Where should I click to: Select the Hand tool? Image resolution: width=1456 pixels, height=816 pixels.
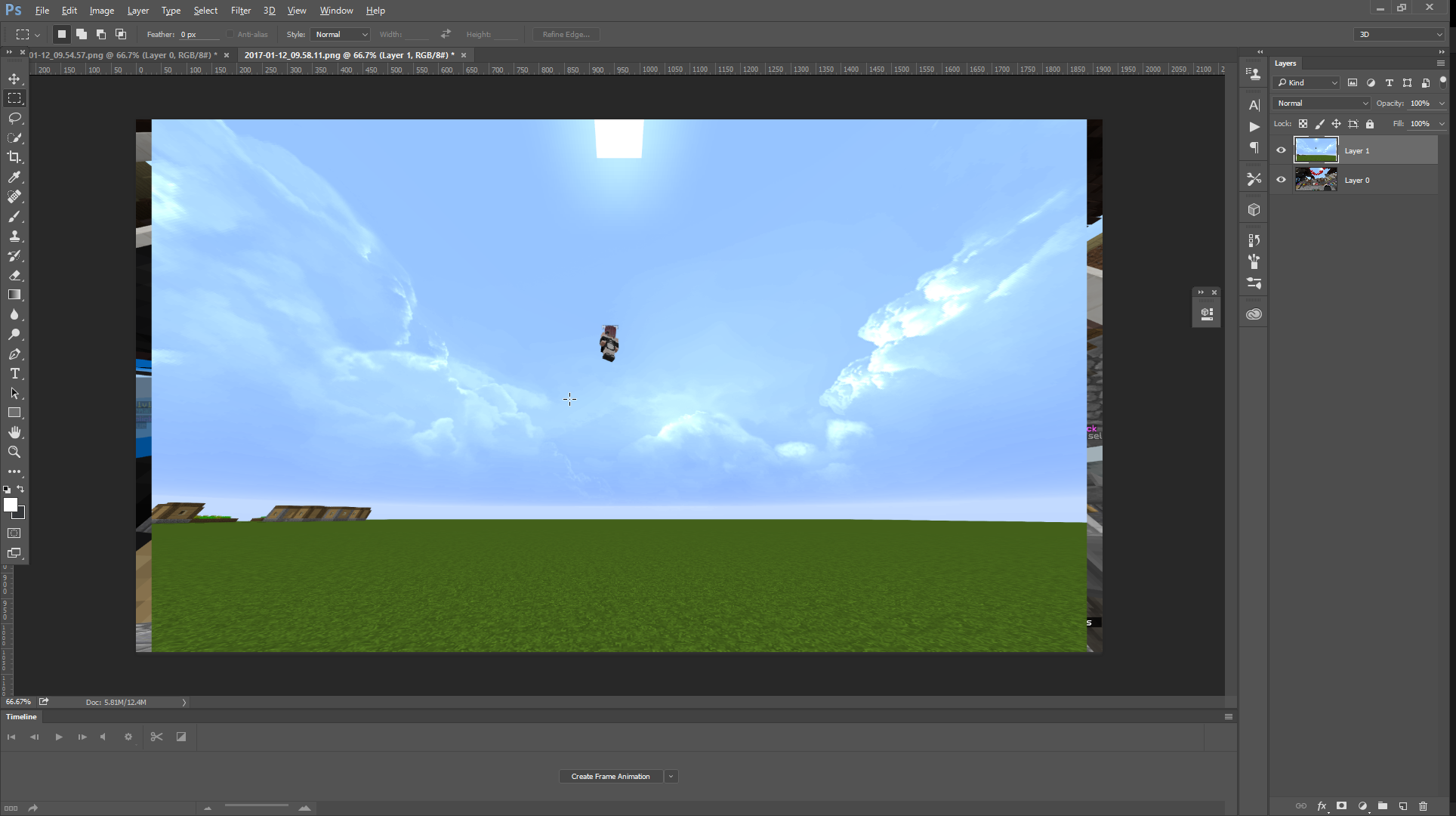[14, 432]
